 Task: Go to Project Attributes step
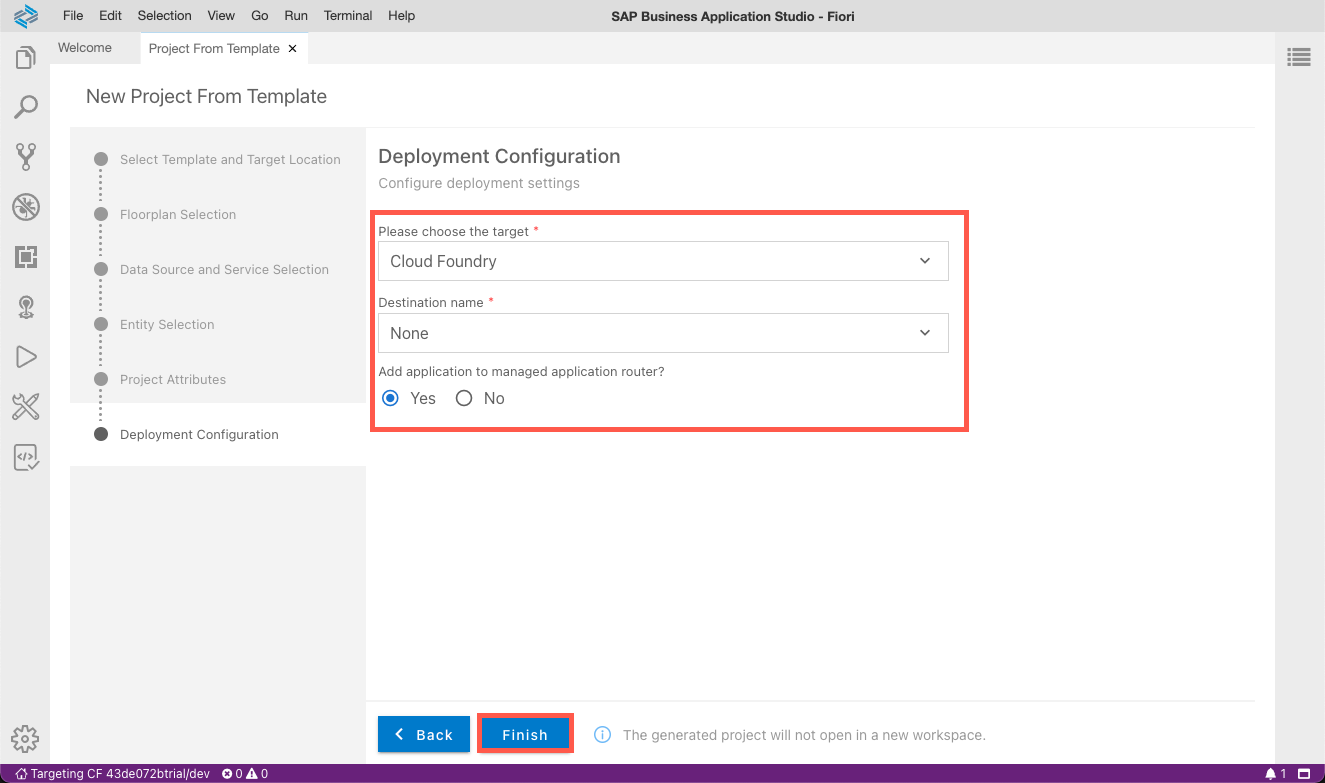point(173,380)
